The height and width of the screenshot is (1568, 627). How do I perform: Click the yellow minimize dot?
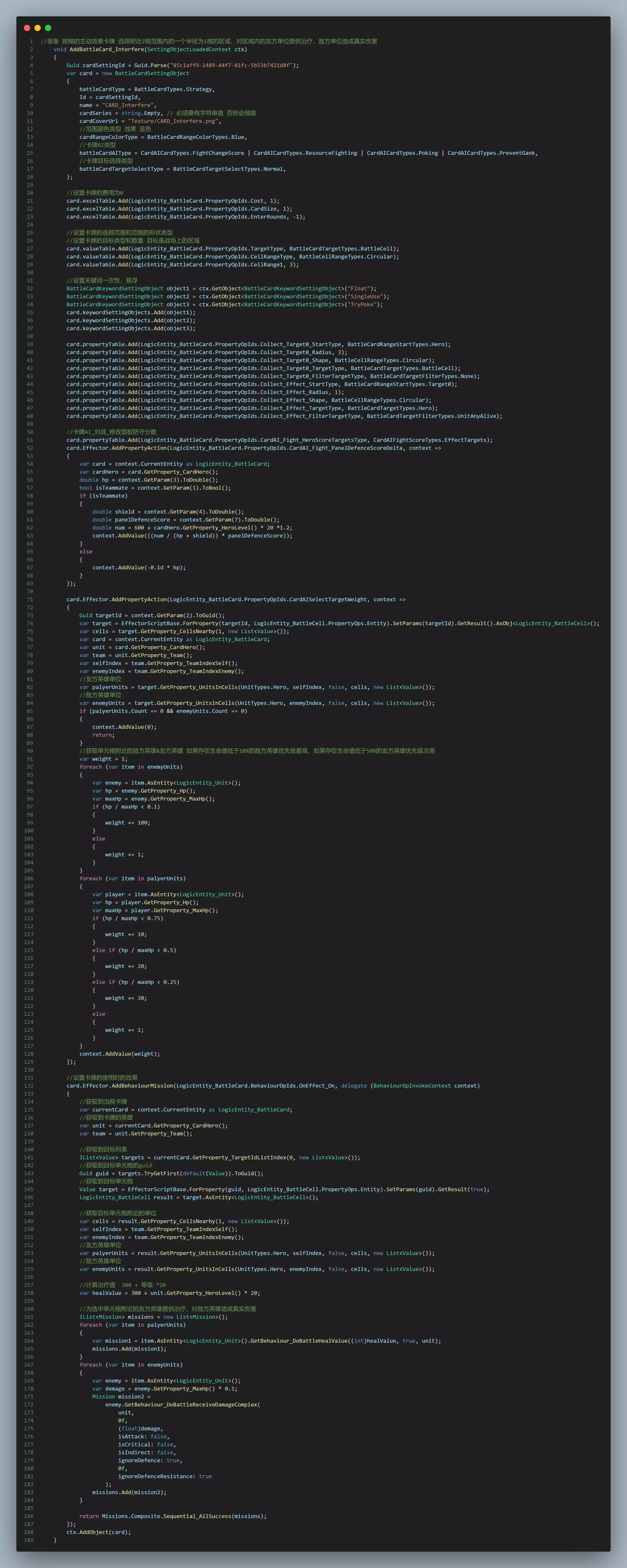[x=38, y=28]
